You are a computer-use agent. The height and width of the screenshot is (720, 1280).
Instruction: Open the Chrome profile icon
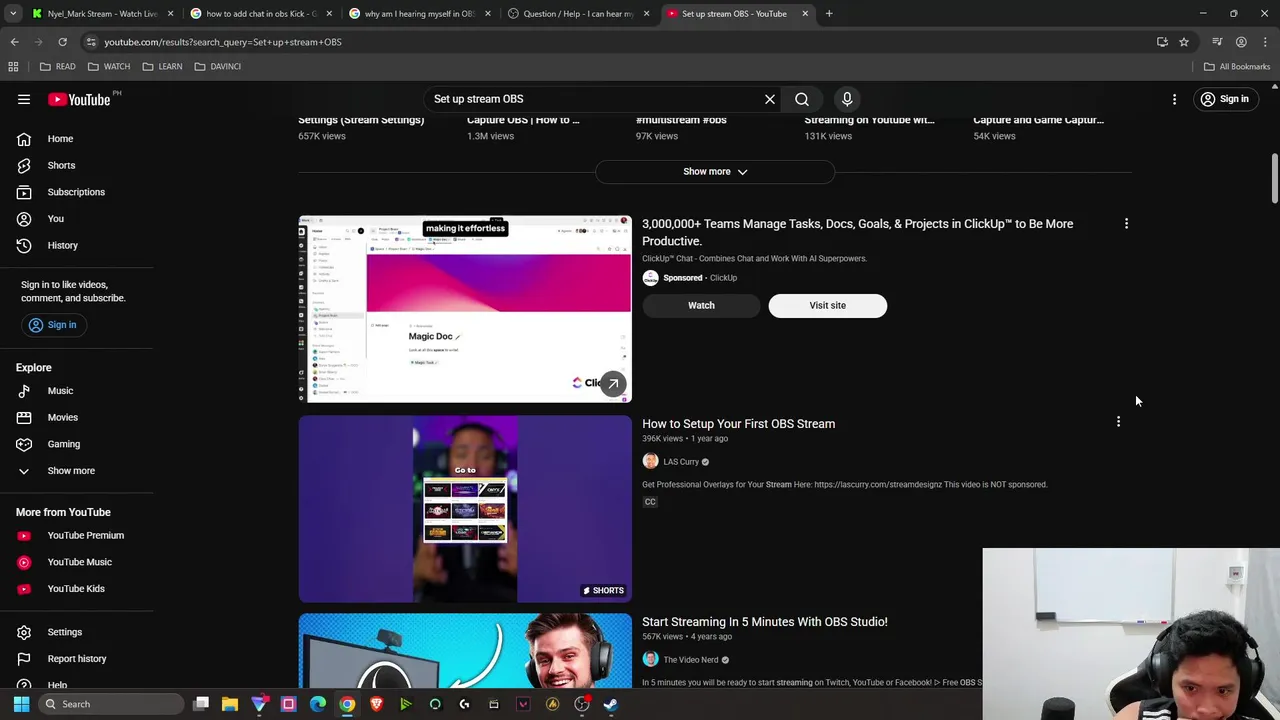pos(1241,42)
